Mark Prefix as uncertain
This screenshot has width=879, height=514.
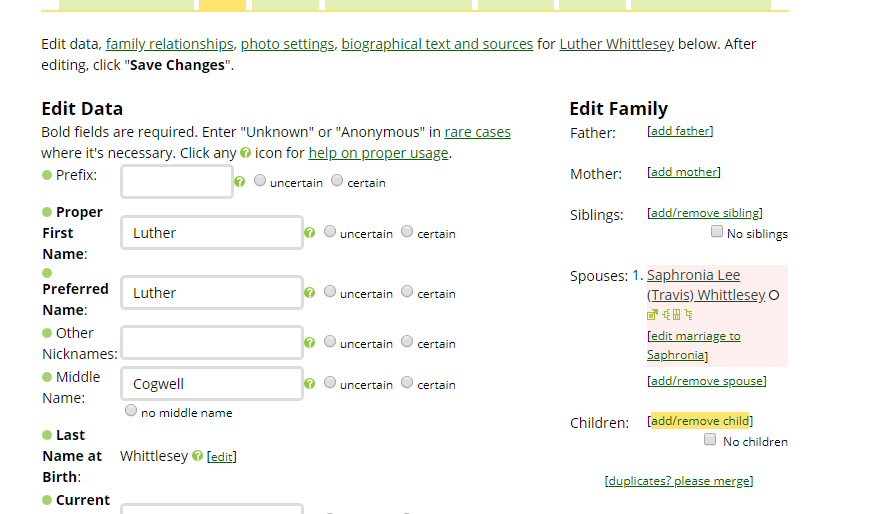260,180
